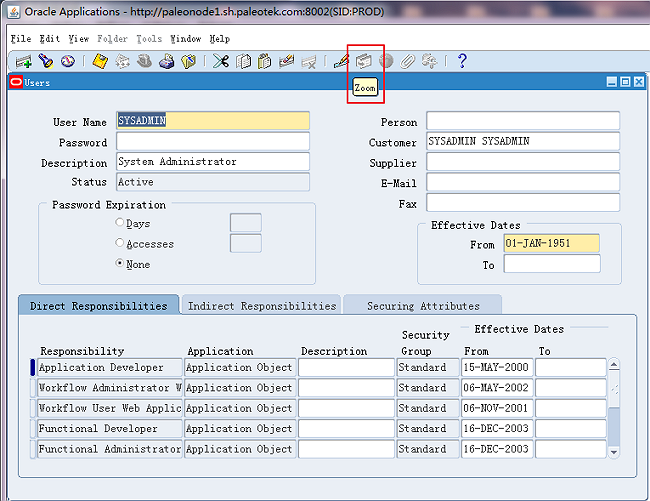Screen dimensions: 650x501
Task: Click the Zoom toolbar icon
Action: 364,61
